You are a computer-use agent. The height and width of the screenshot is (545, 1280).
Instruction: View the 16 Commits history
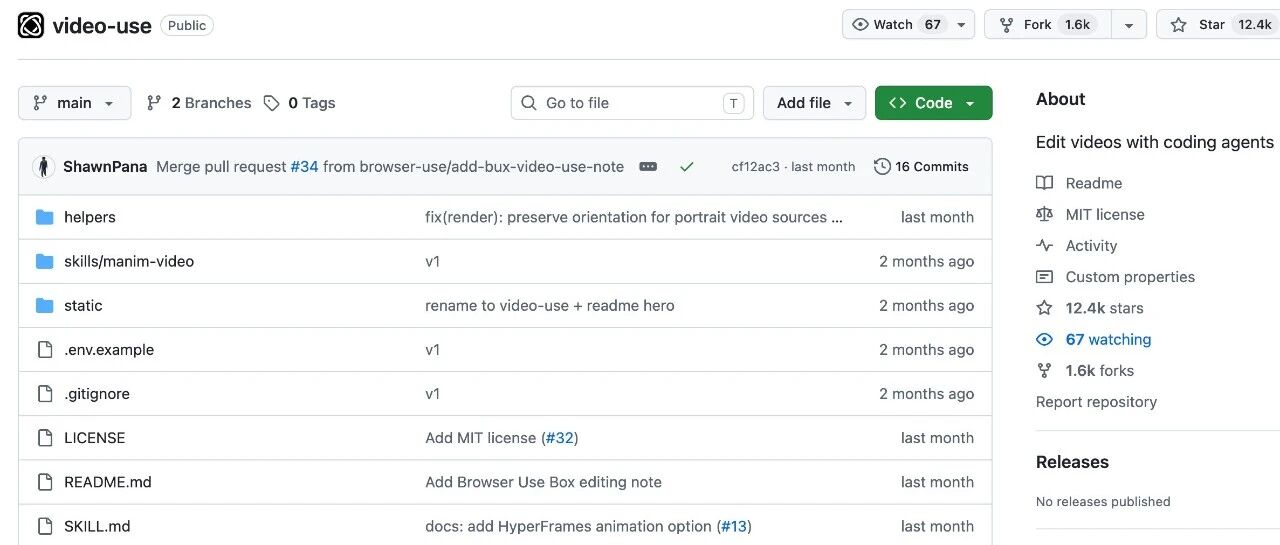pos(921,167)
